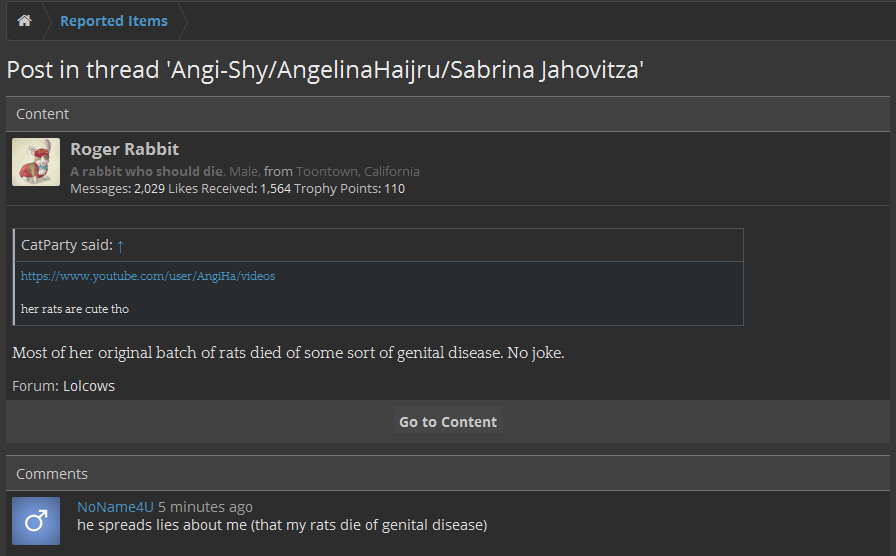The height and width of the screenshot is (556, 896).
Task: Open the Roger Rabbit username profile
Action: point(125,149)
